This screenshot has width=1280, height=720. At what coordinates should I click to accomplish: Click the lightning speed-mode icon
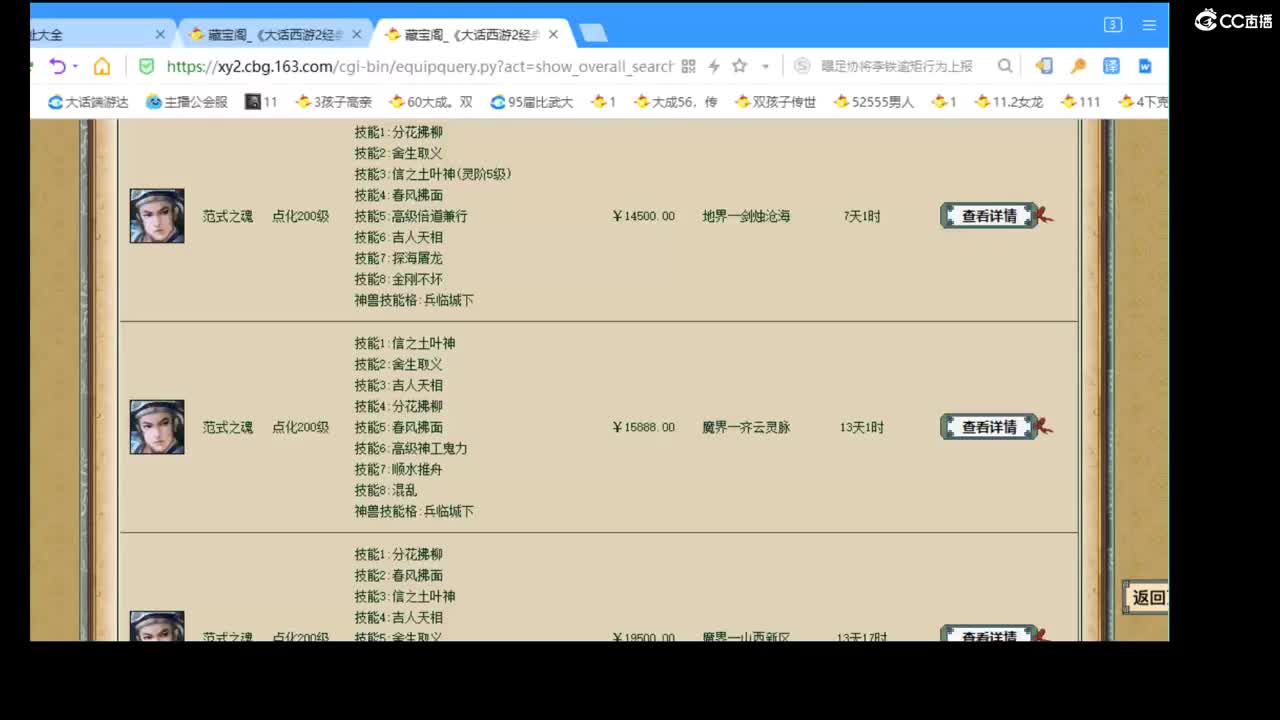pyautogui.click(x=714, y=66)
